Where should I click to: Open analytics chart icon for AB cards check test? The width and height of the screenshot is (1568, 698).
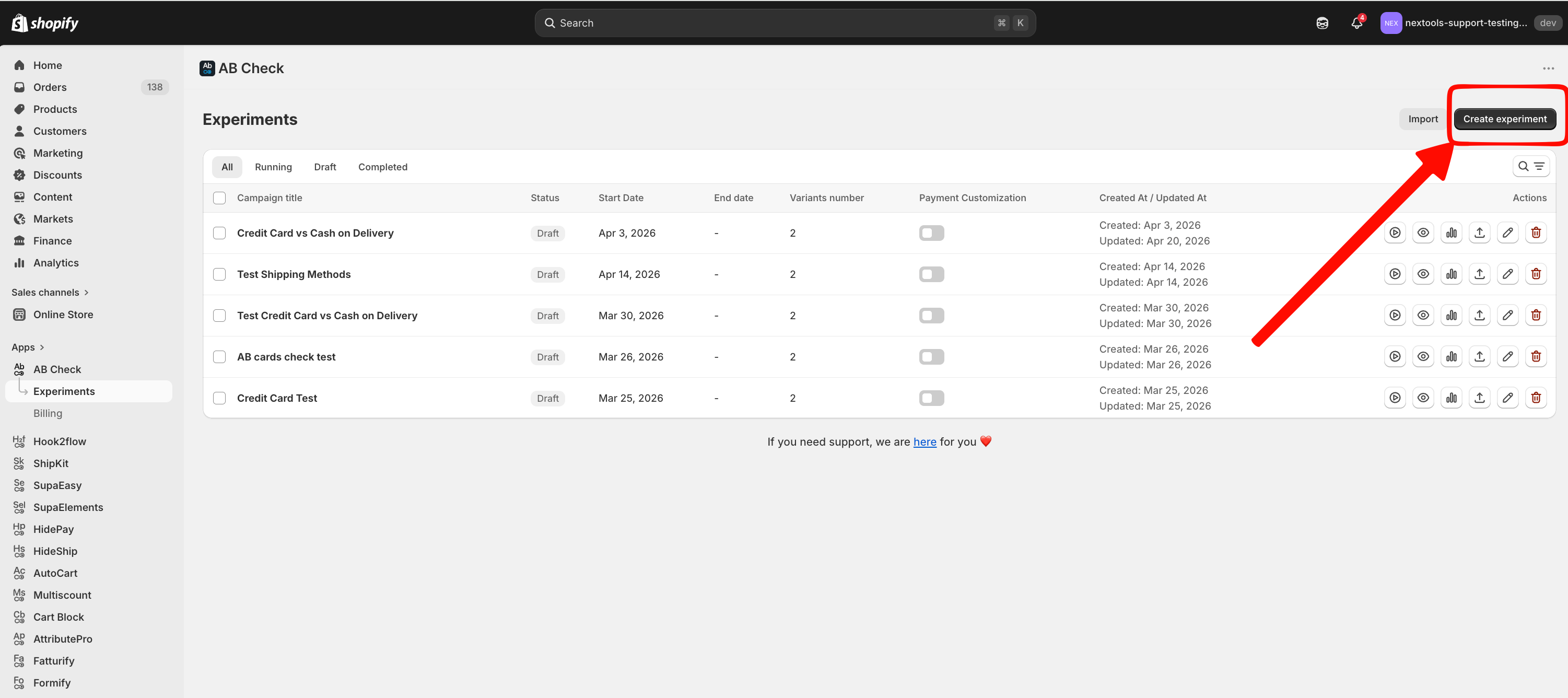click(1451, 356)
